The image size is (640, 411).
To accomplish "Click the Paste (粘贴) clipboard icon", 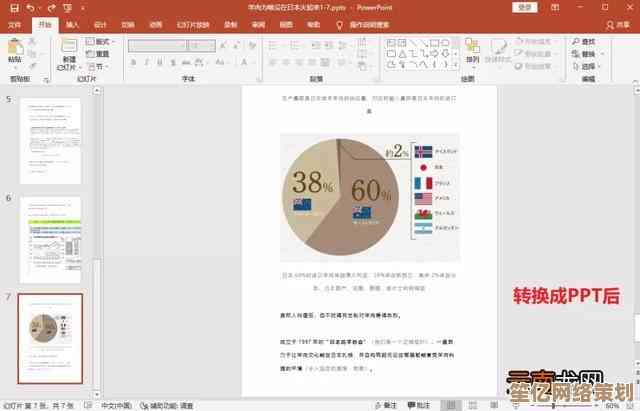I will pyautogui.click(x=17, y=50).
